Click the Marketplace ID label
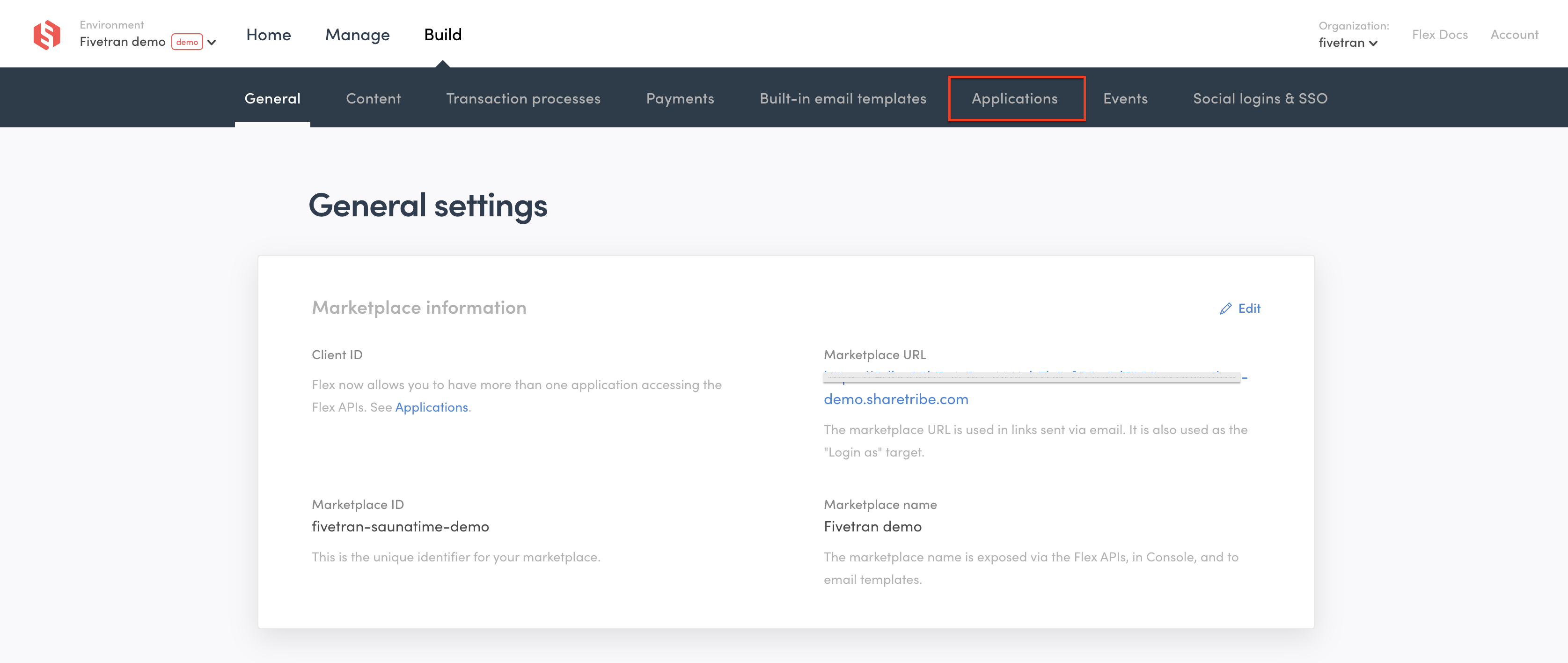The image size is (1568, 663). [357, 505]
